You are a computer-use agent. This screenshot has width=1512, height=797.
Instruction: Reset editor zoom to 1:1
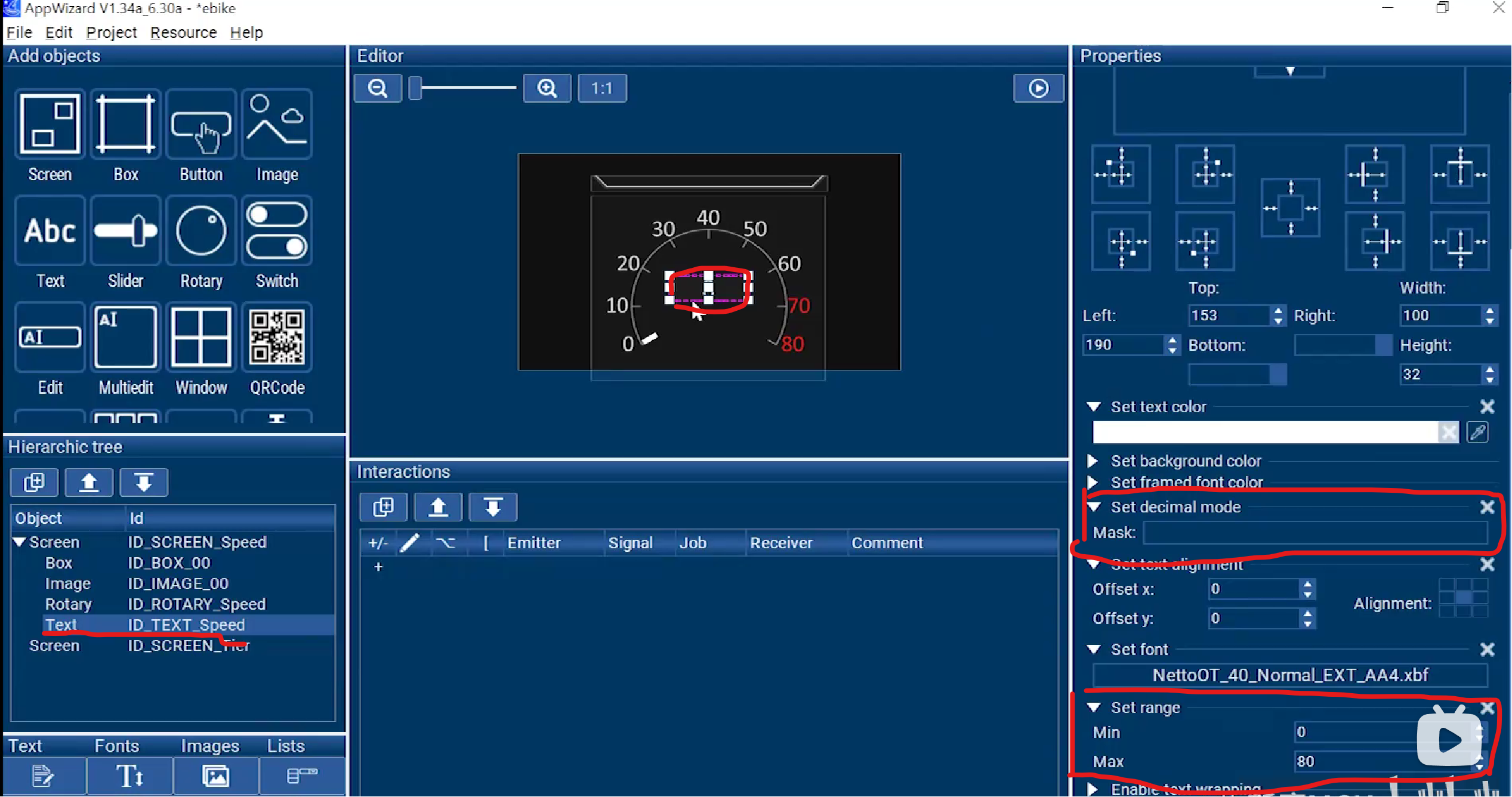click(x=602, y=88)
